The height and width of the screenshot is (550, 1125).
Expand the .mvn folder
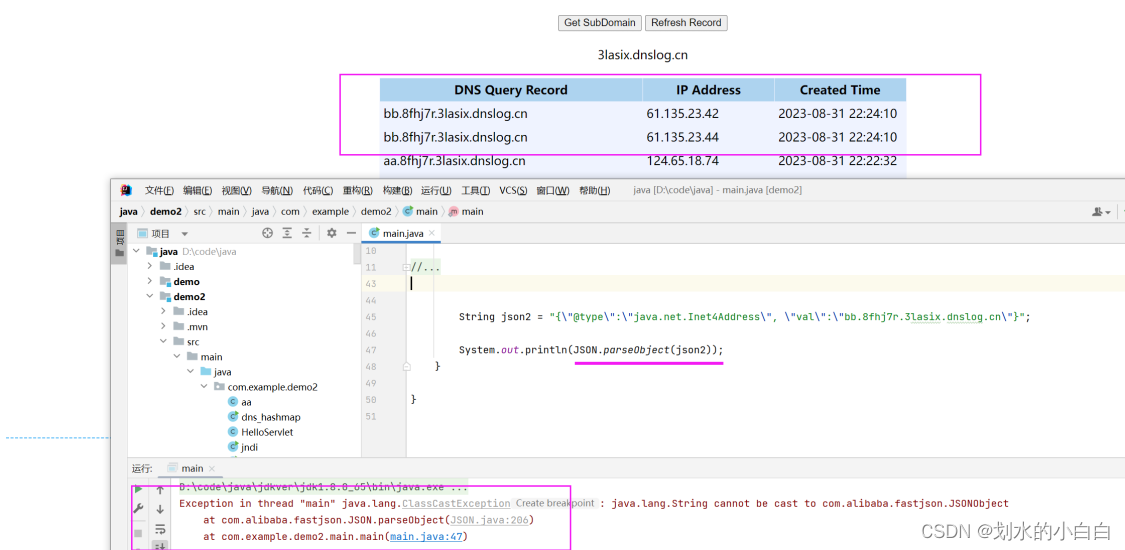pyautogui.click(x=163, y=327)
